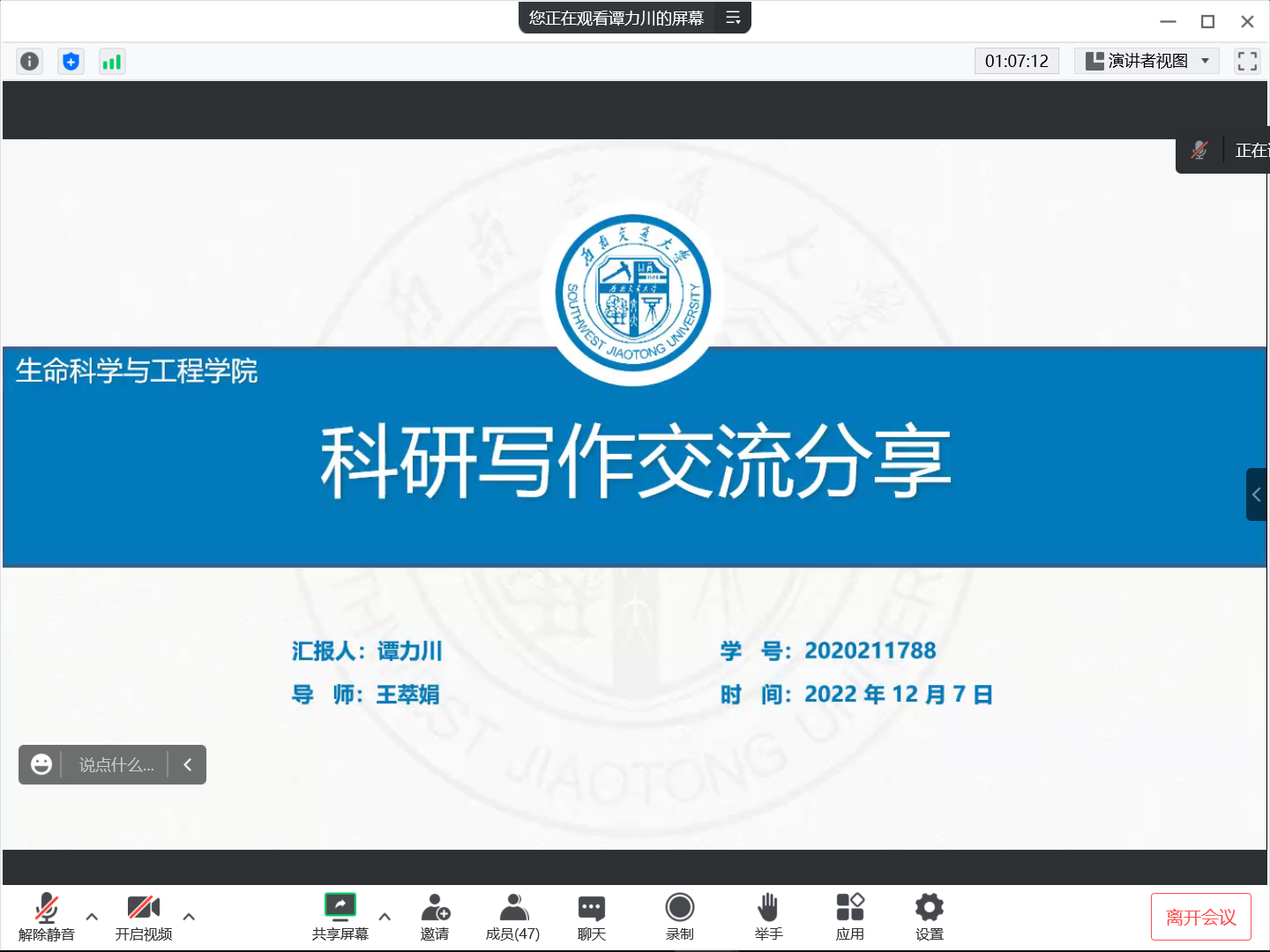Click 离开会议 to leave meeting
The height and width of the screenshot is (952, 1270).
(1200, 917)
